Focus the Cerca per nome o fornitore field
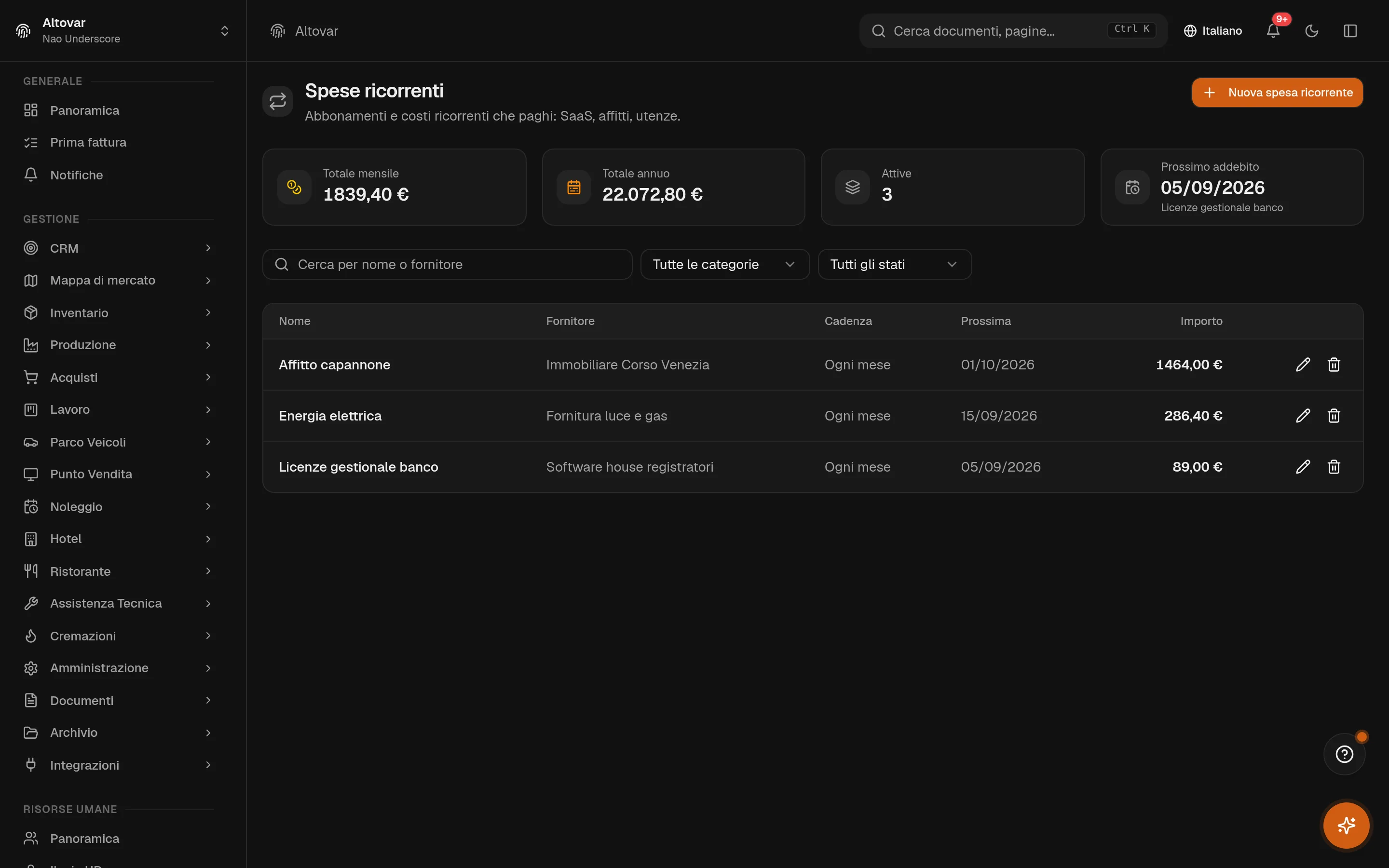This screenshot has width=1389, height=868. (x=447, y=264)
